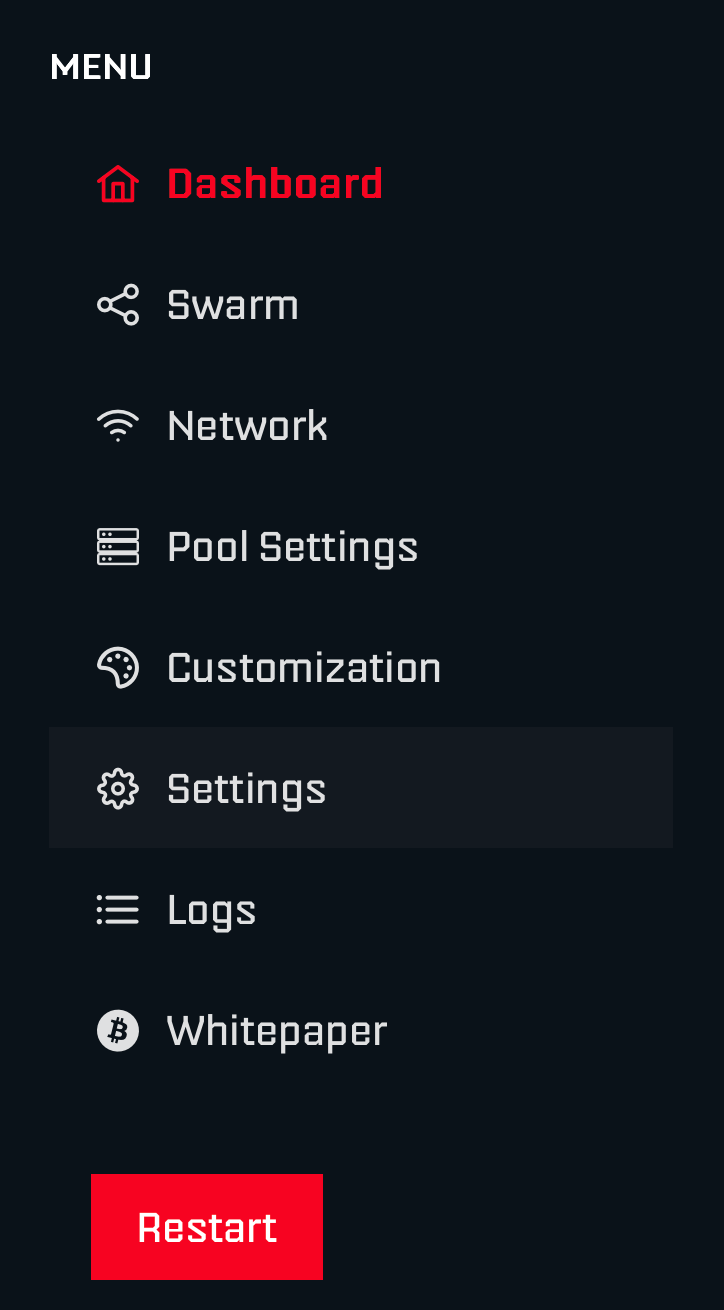
Task: Click the Whitepaper Bitcoin coin icon
Action: click(118, 1031)
